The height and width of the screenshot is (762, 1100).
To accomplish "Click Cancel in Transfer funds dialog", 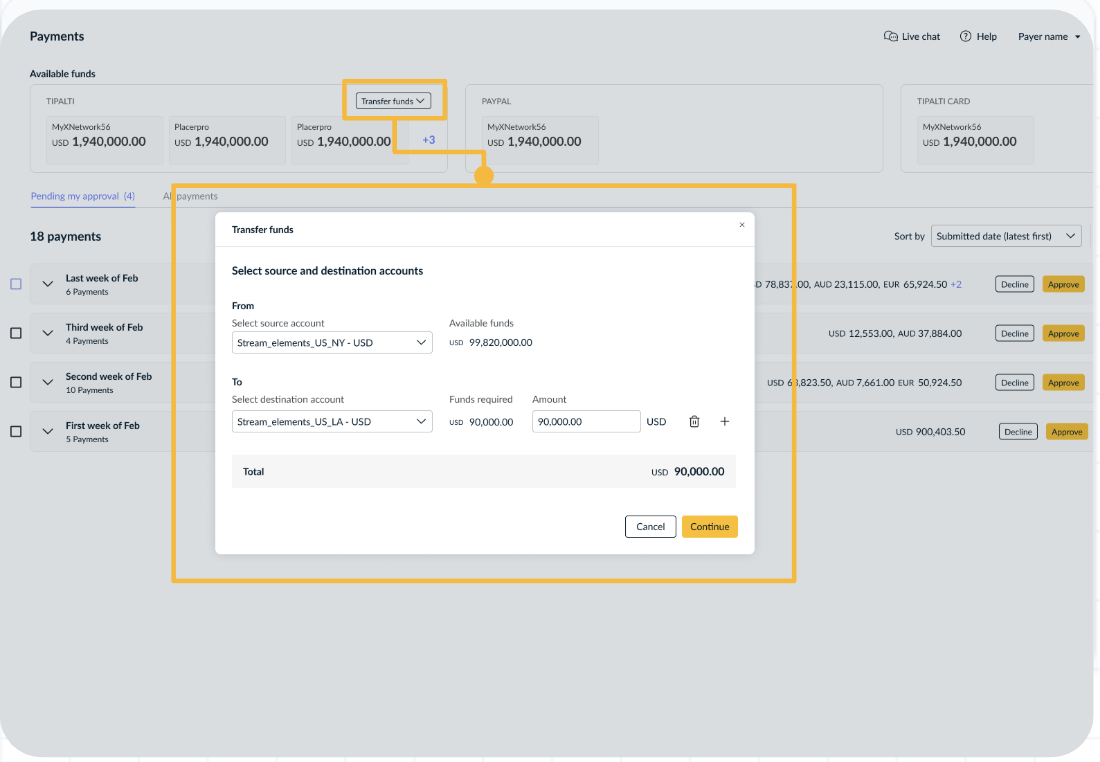I will (x=650, y=527).
